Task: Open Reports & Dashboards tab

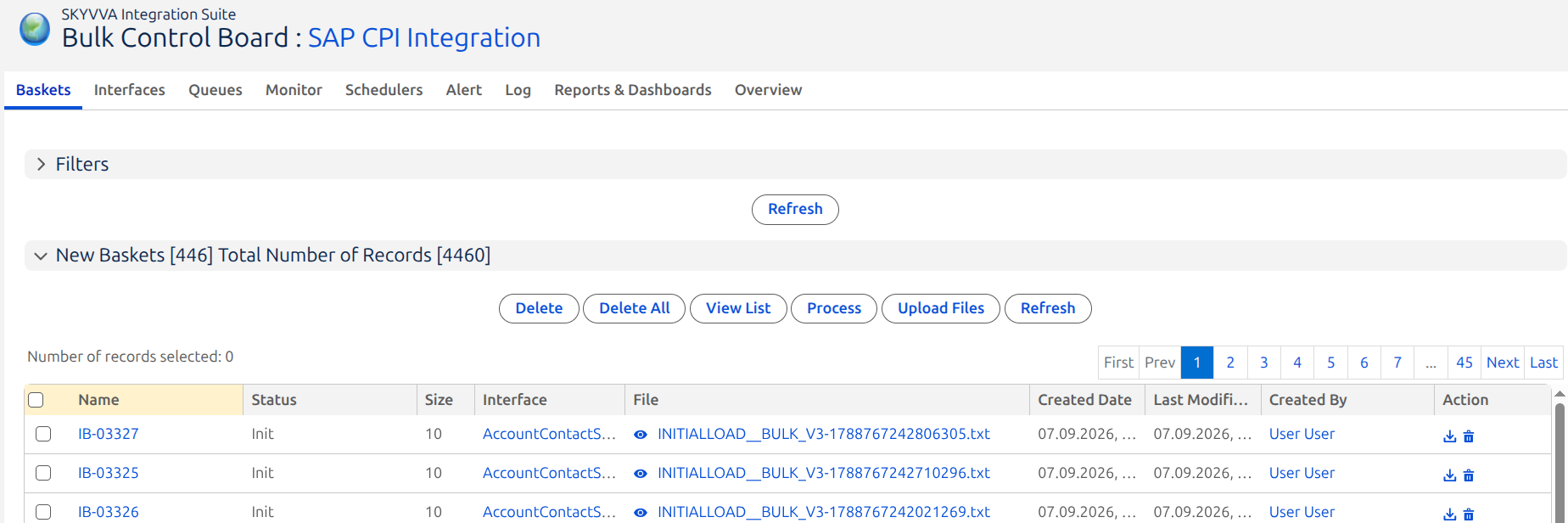Action: pyautogui.click(x=633, y=90)
